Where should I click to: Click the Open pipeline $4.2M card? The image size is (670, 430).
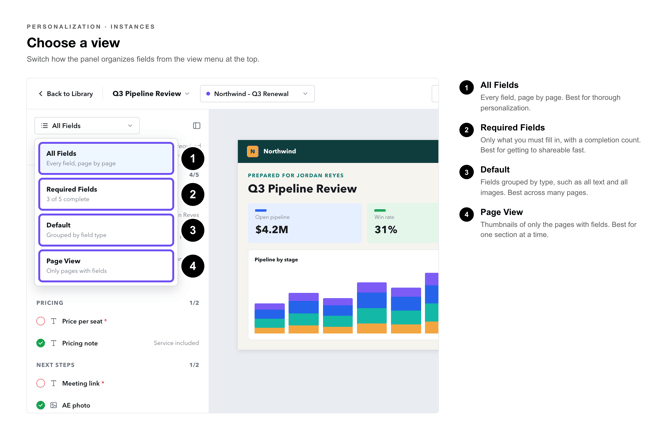point(305,223)
